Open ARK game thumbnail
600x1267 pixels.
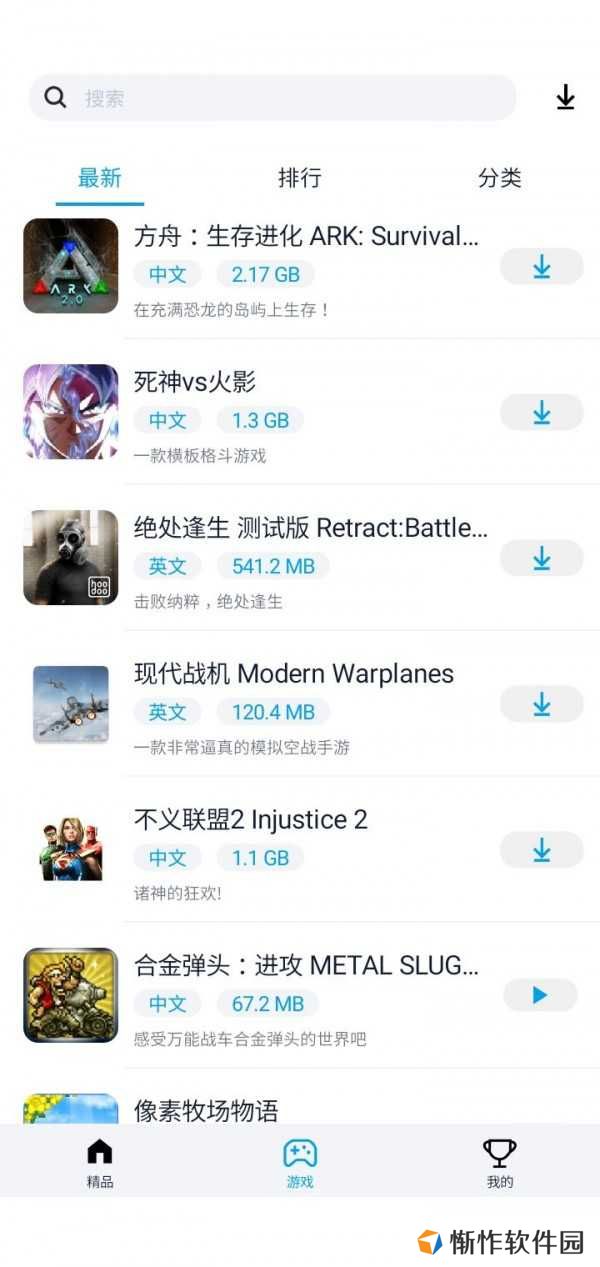(71, 266)
